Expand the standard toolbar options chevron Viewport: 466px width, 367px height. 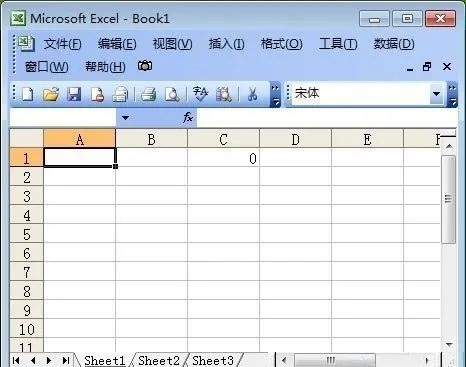click(x=275, y=94)
